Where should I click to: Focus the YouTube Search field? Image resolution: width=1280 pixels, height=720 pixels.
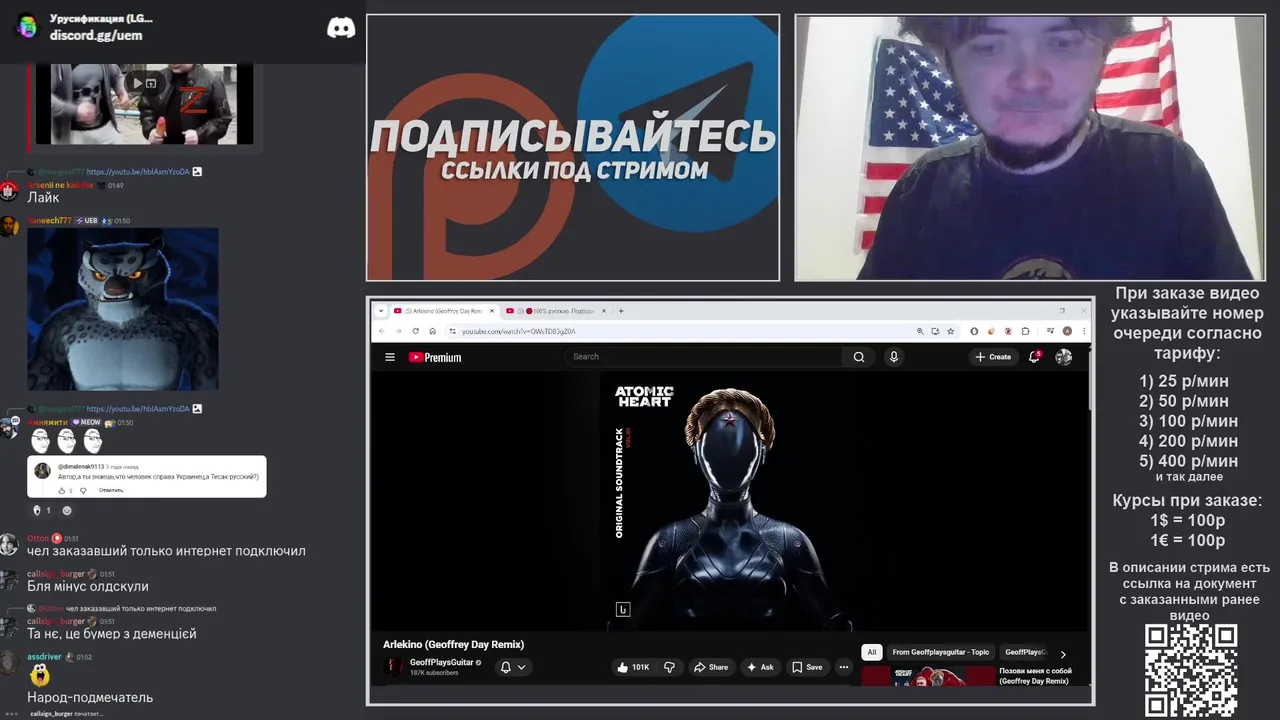702,357
